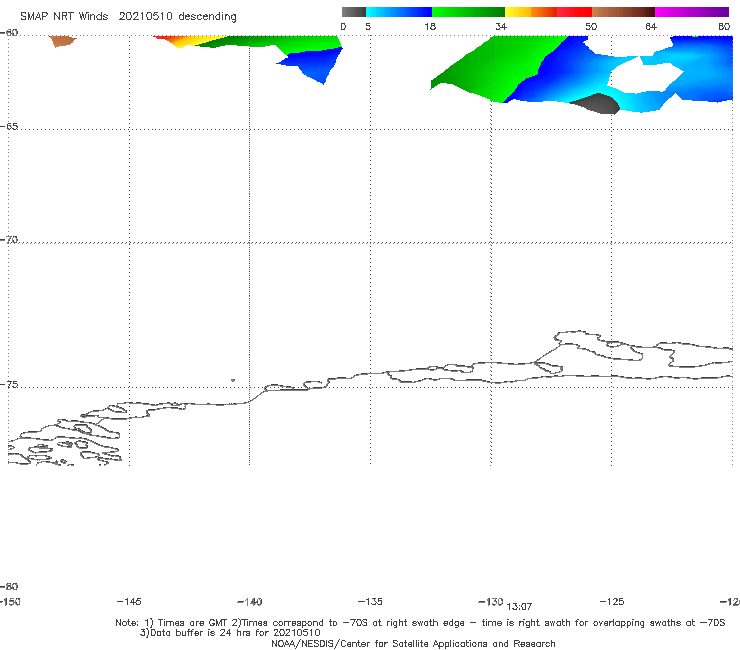Click the brown wind patch near -148 longitude
The width and height of the screenshot is (740, 650).
(62, 41)
